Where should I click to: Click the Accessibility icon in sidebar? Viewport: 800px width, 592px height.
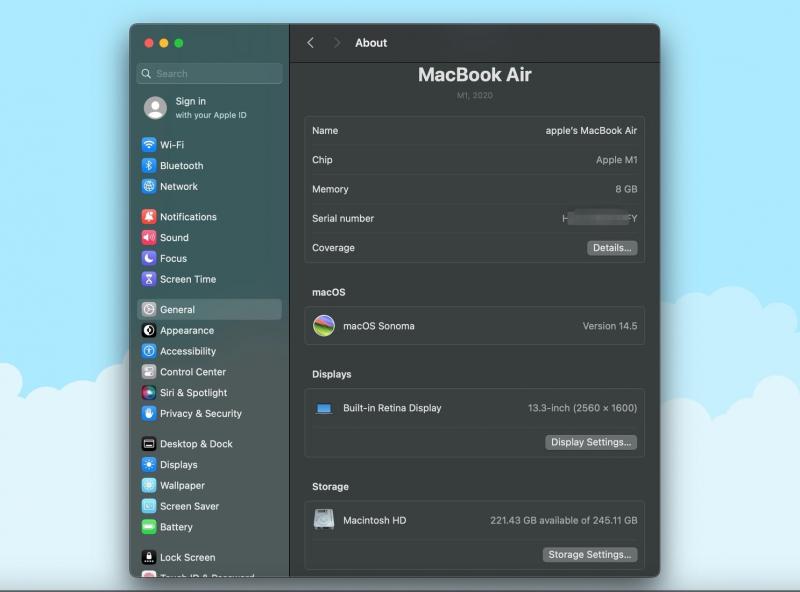(148, 351)
